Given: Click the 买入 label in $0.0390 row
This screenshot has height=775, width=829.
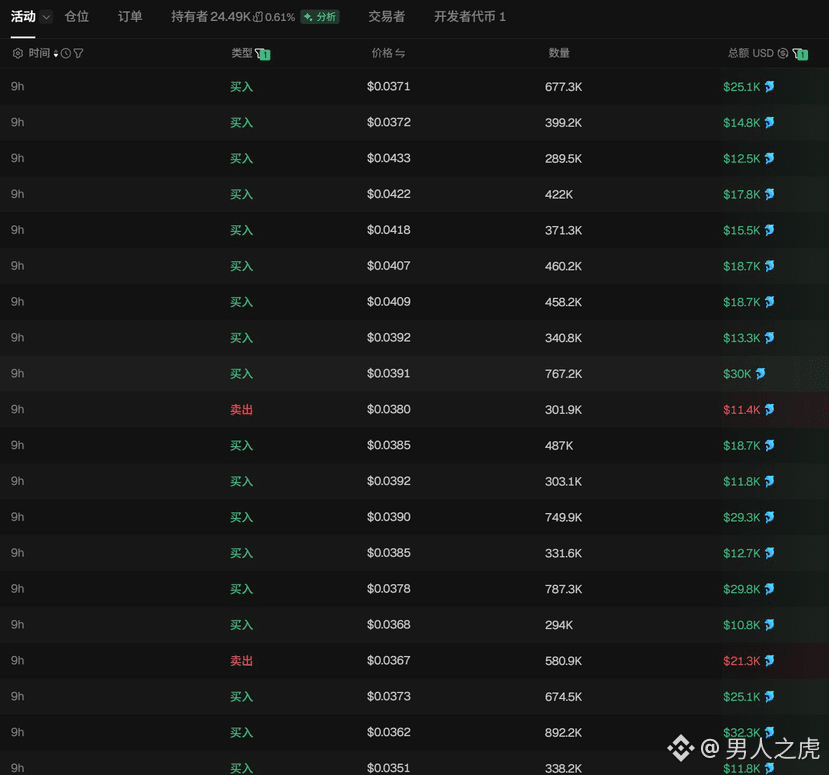Looking at the screenshot, I should [x=242, y=517].
